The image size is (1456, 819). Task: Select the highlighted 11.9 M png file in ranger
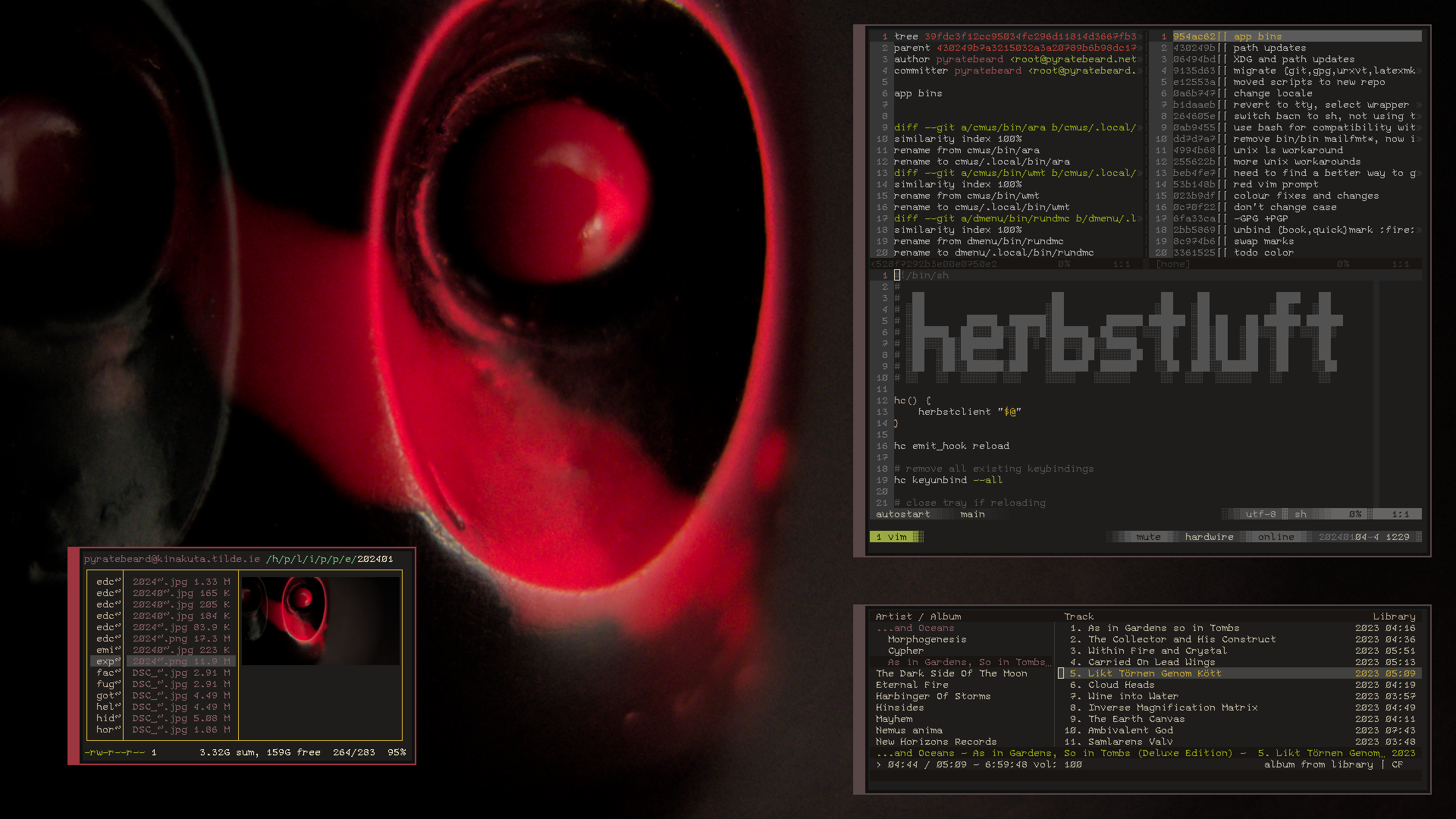[181, 661]
